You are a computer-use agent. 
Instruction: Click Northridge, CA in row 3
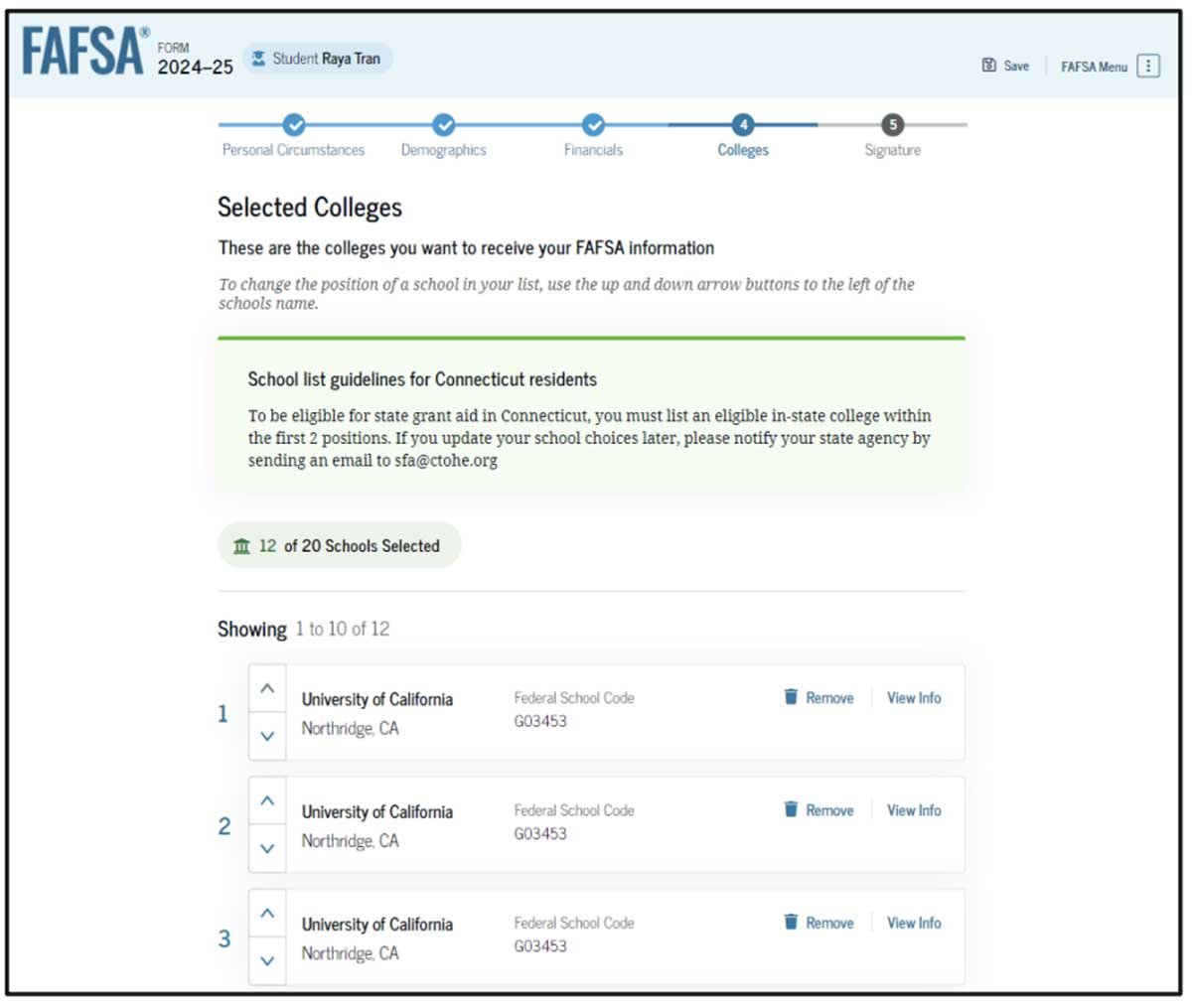350,952
